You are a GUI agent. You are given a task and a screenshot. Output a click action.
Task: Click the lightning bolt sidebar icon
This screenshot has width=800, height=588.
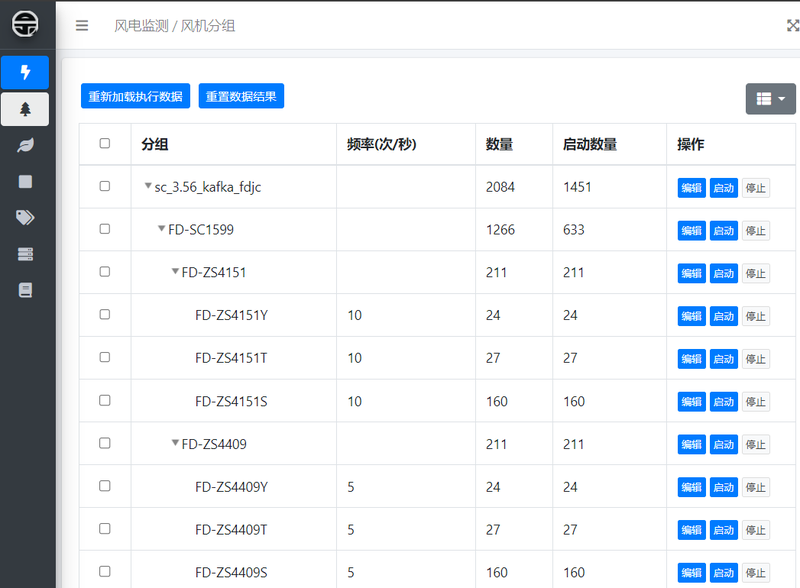coord(25,72)
